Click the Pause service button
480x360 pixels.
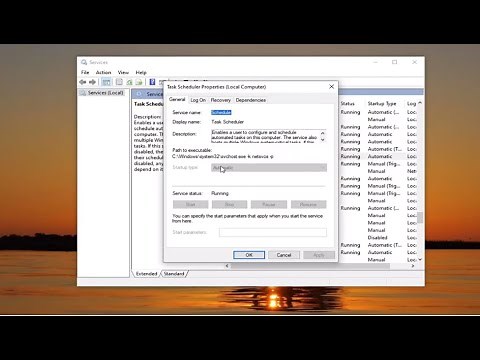click(x=269, y=204)
